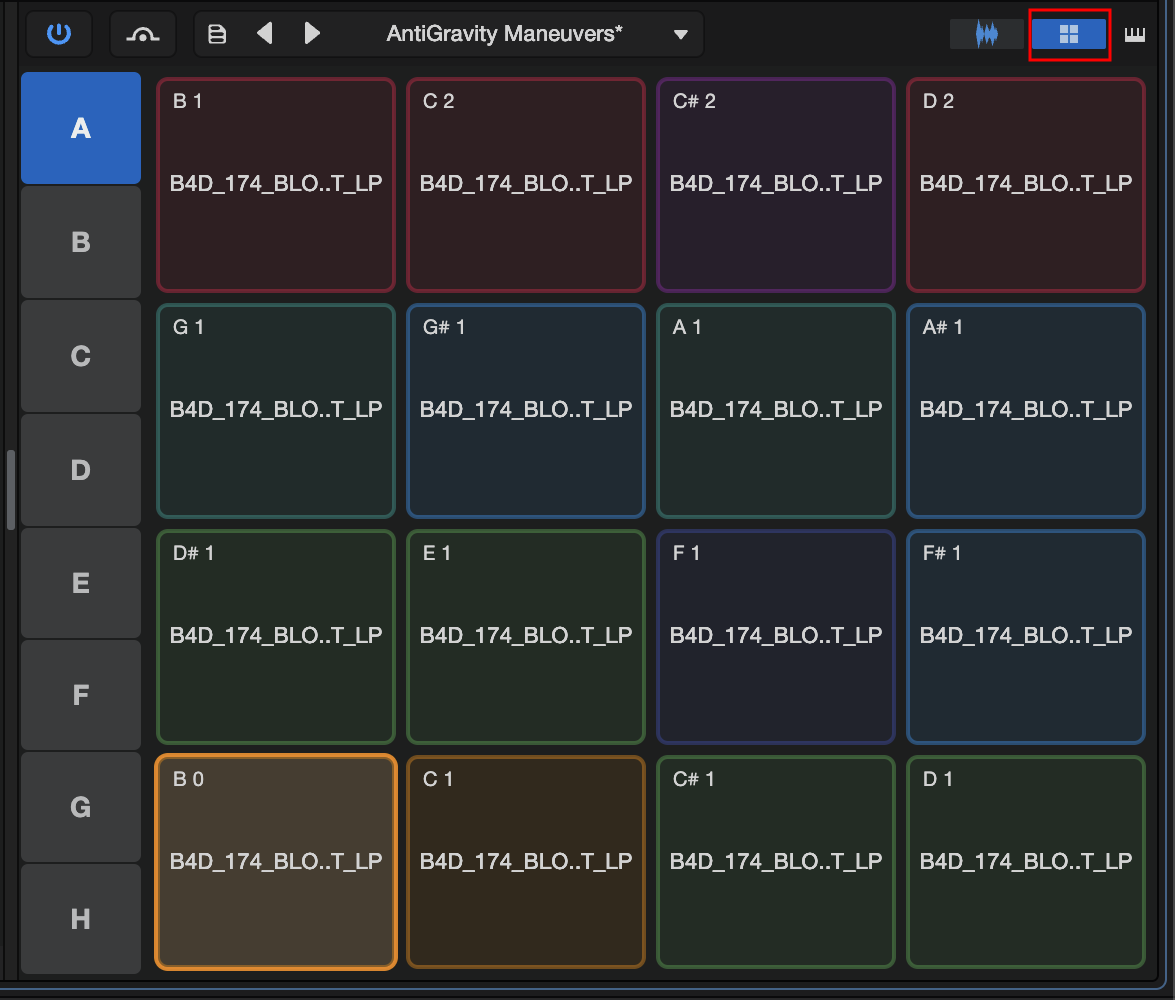Toggle the instrument power button

click(58, 34)
